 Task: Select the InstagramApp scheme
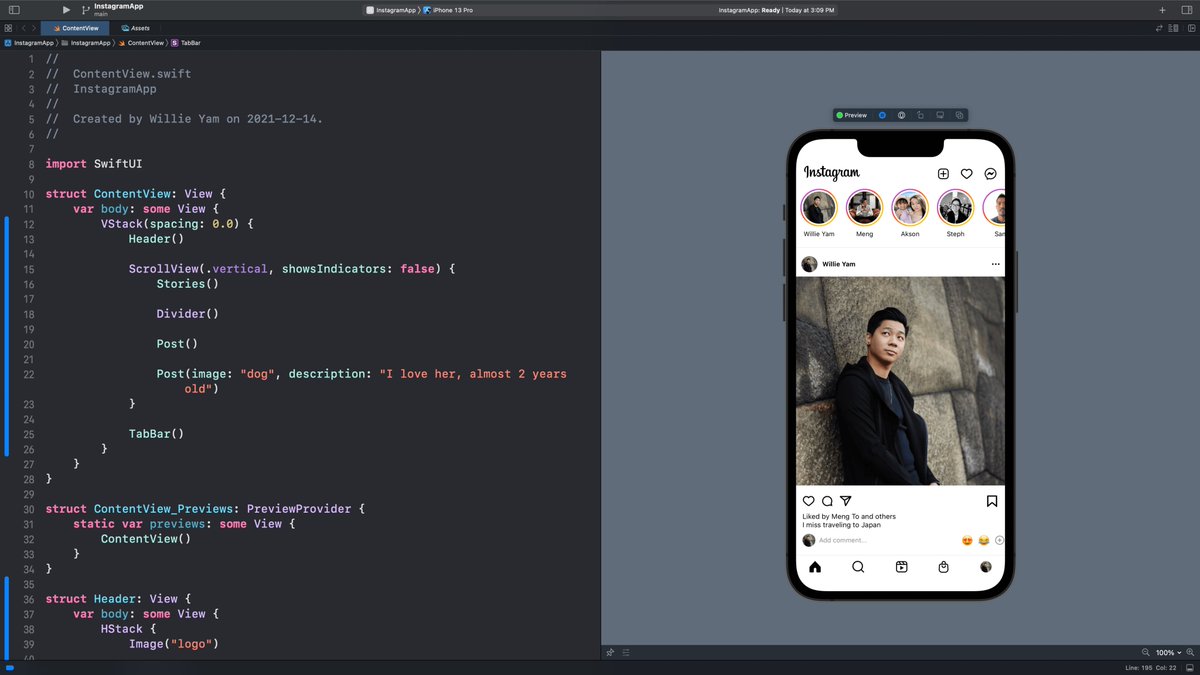coord(391,10)
